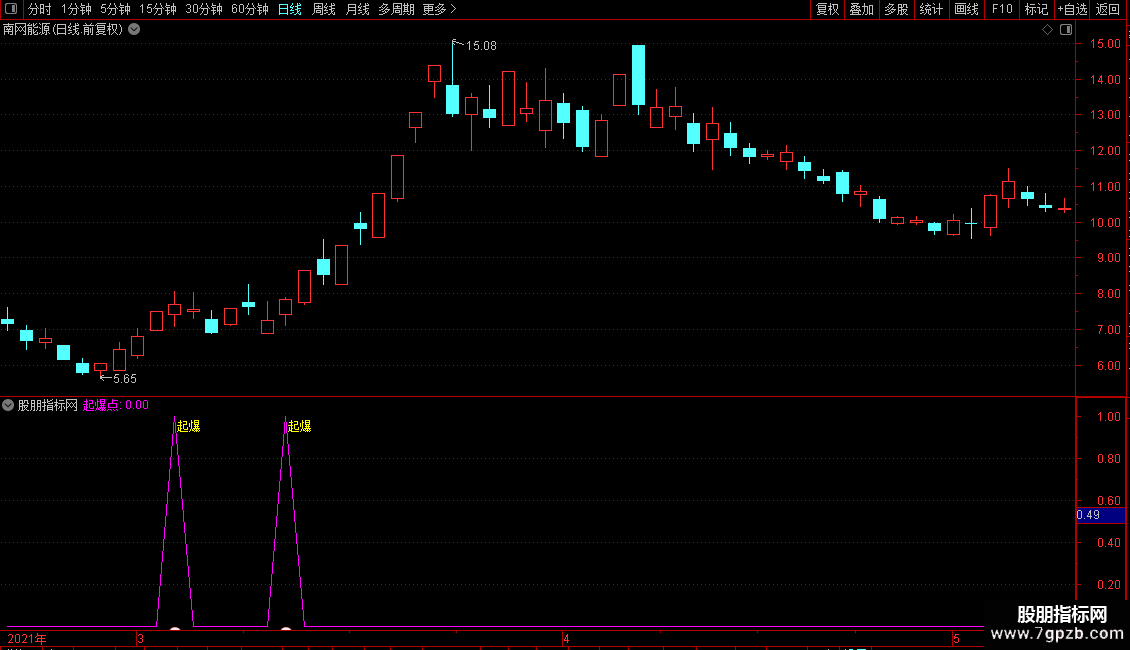Screen dimensions: 1130x650
Task: Open 多股 multi-stock view
Action: point(896,9)
